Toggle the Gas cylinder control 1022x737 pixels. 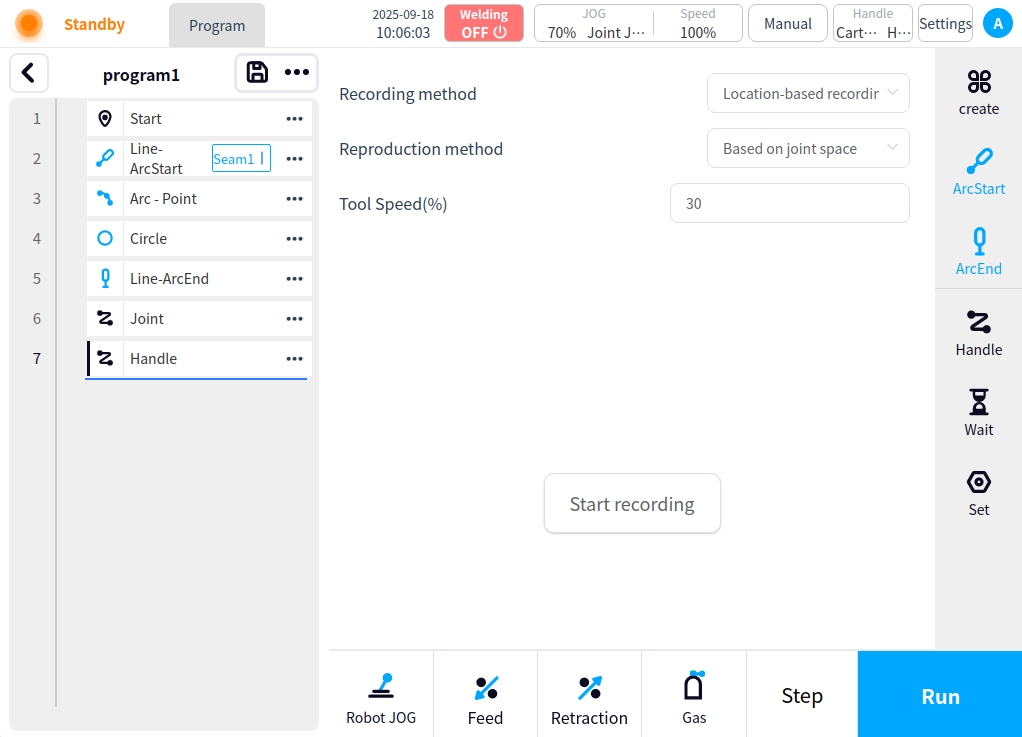click(x=694, y=696)
